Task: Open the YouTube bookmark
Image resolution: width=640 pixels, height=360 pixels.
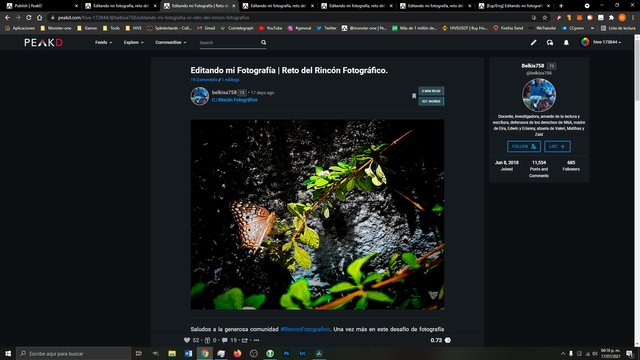Action: [270, 28]
